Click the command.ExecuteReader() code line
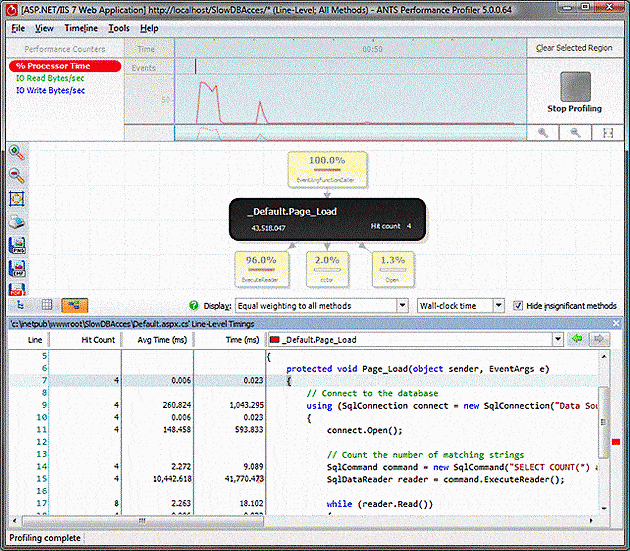Image resolution: width=630 pixels, height=551 pixels. coord(446,479)
